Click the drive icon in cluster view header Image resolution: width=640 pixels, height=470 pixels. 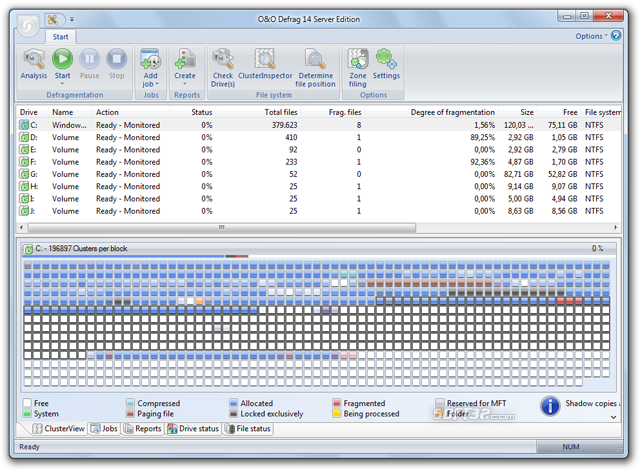[x=28, y=248]
